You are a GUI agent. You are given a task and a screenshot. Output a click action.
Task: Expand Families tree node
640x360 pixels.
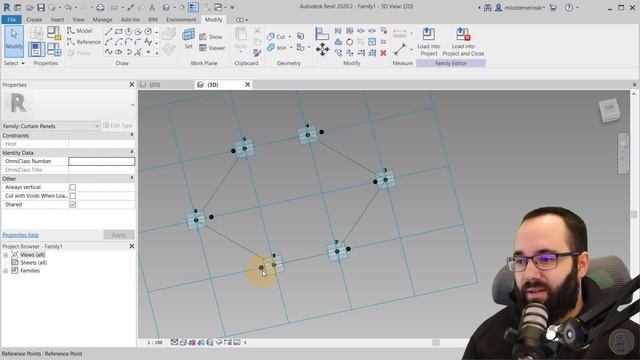coord(6,271)
